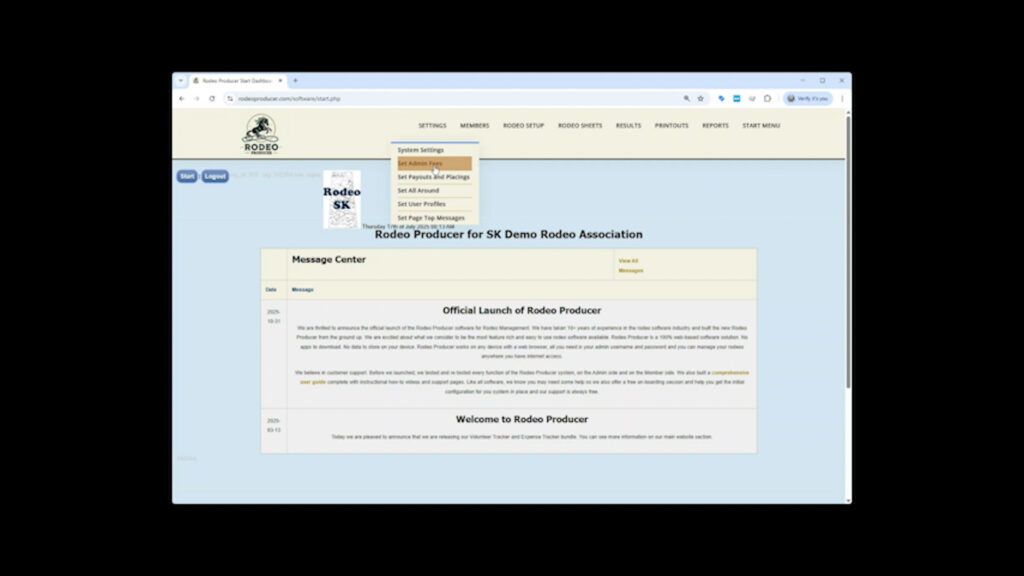Image resolution: width=1024 pixels, height=576 pixels.
Task: Open the Chrome three-dot menu icon
Action: 840,98
